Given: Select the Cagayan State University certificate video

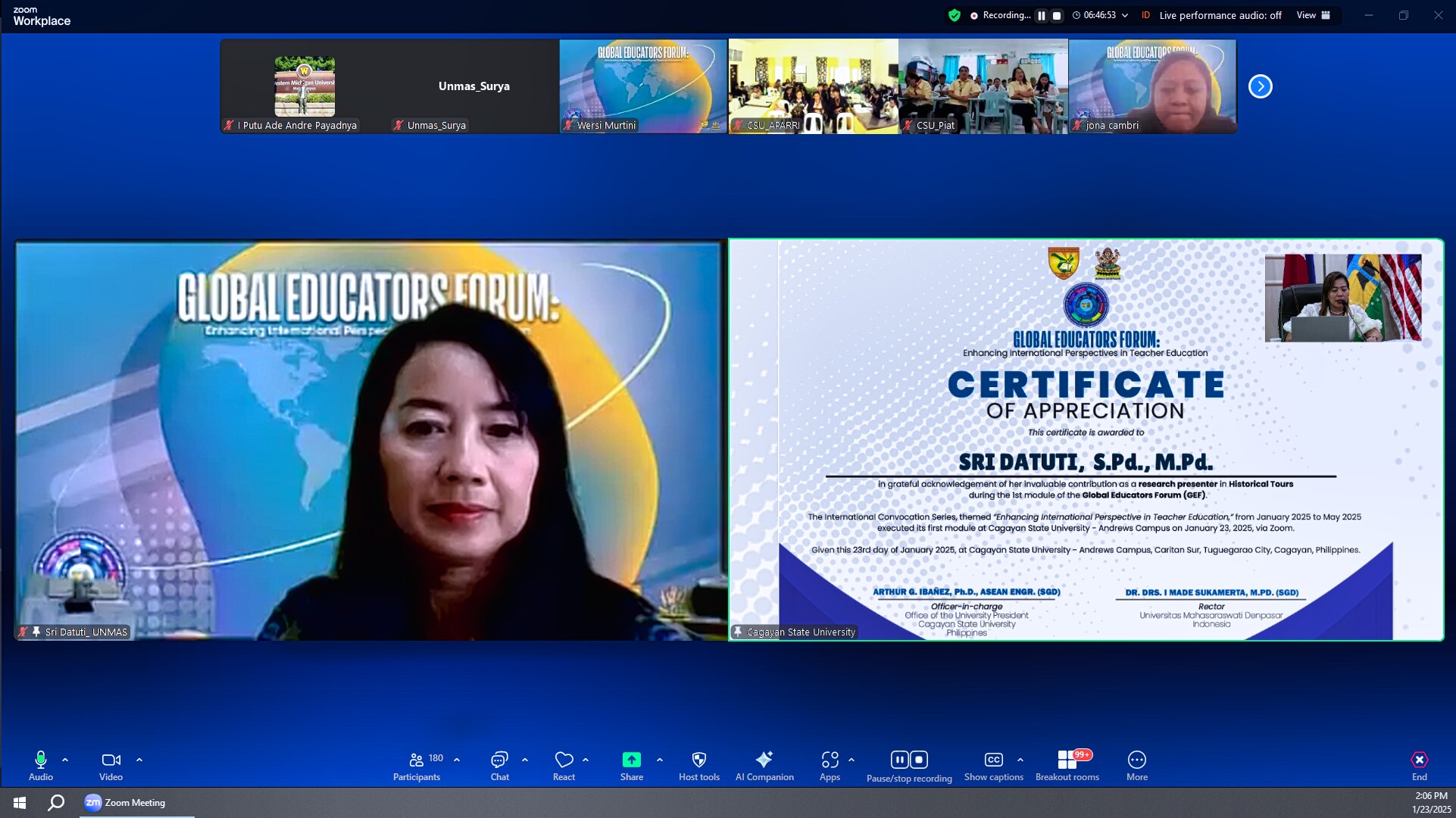Looking at the screenshot, I should (x=1086, y=440).
